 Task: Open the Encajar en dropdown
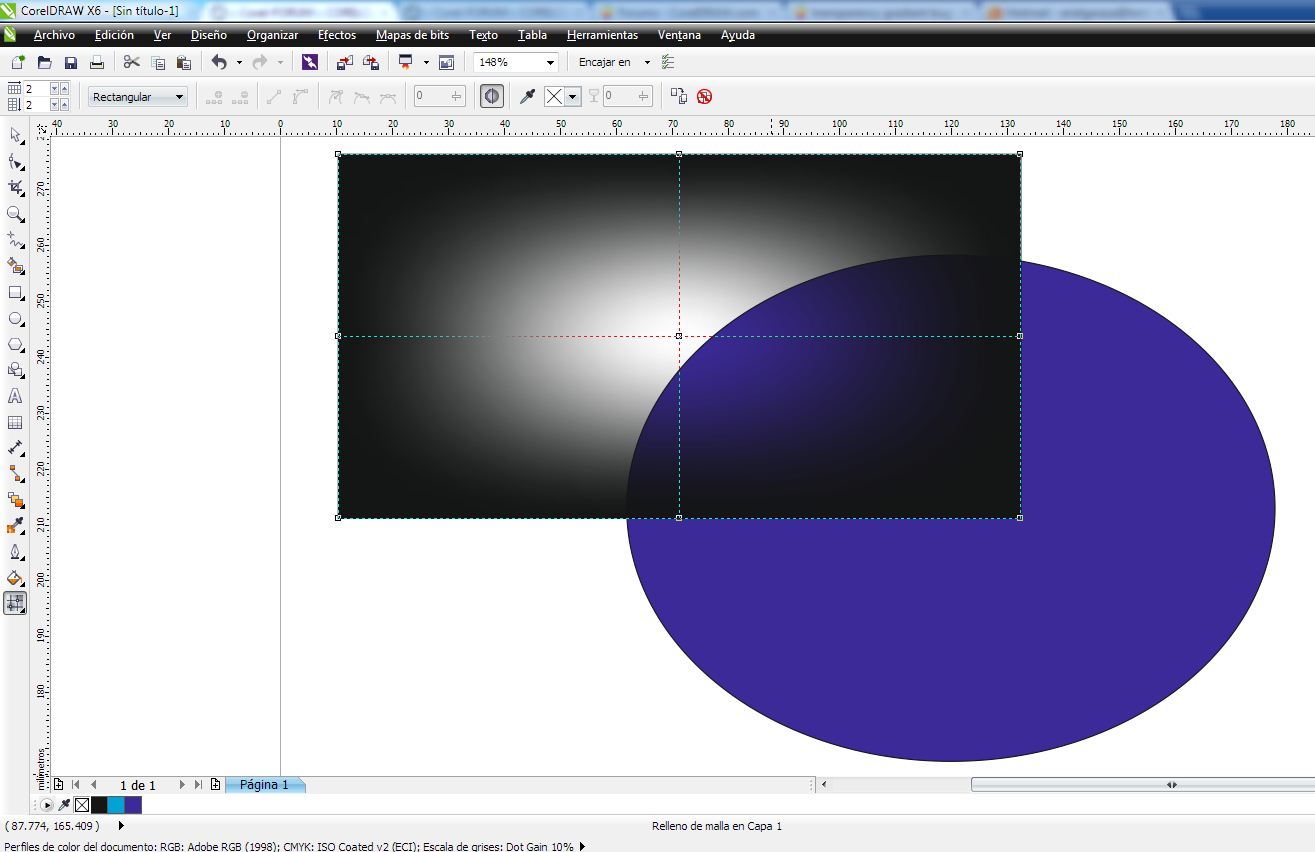(x=647, y=62)
